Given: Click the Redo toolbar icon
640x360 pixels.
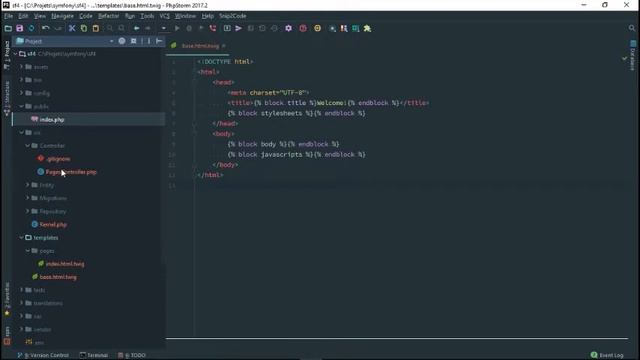Looking at the screenshot, I should point(58,29).
